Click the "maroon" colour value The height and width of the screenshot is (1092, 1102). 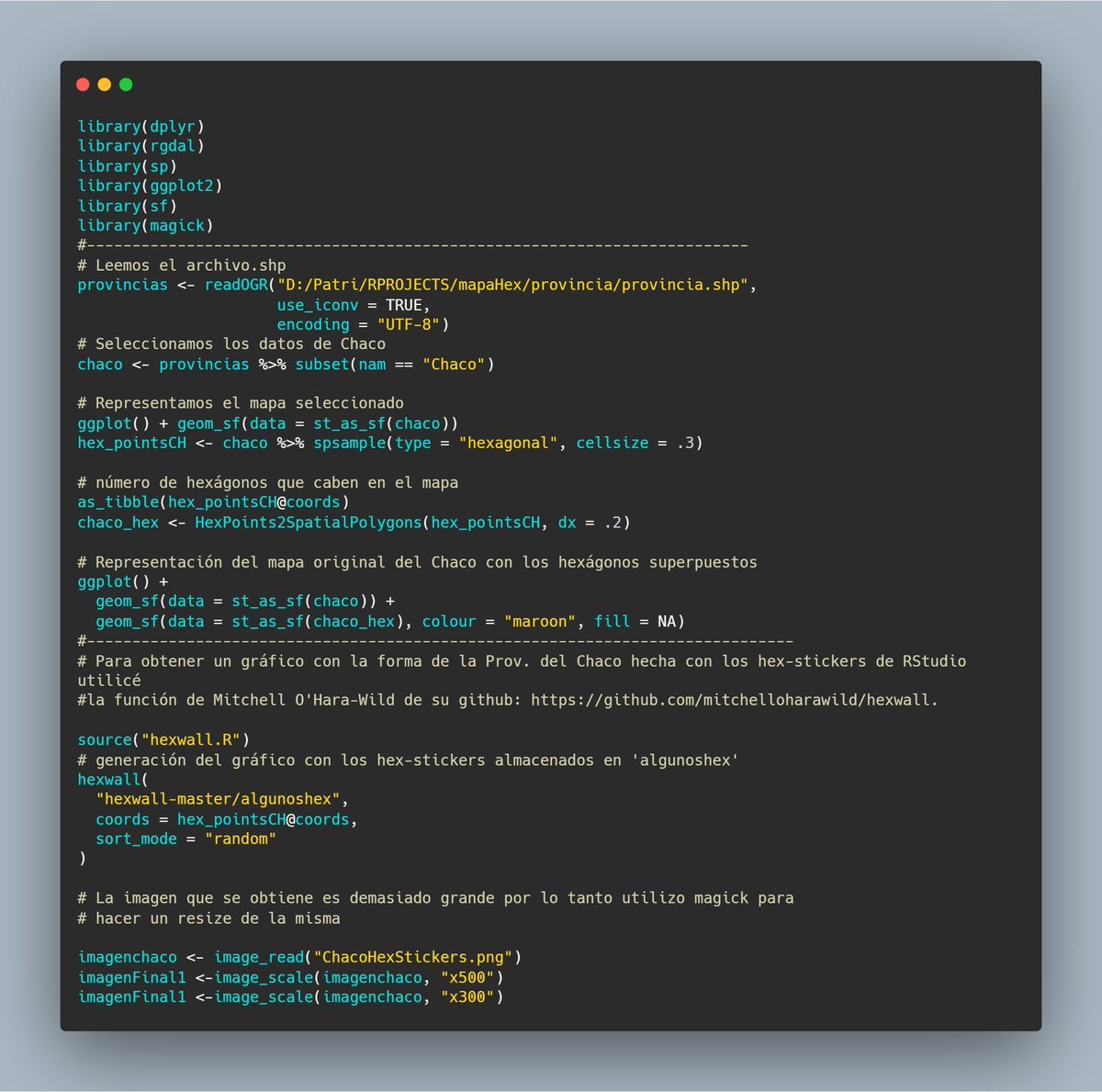click(x=540, y=622)
